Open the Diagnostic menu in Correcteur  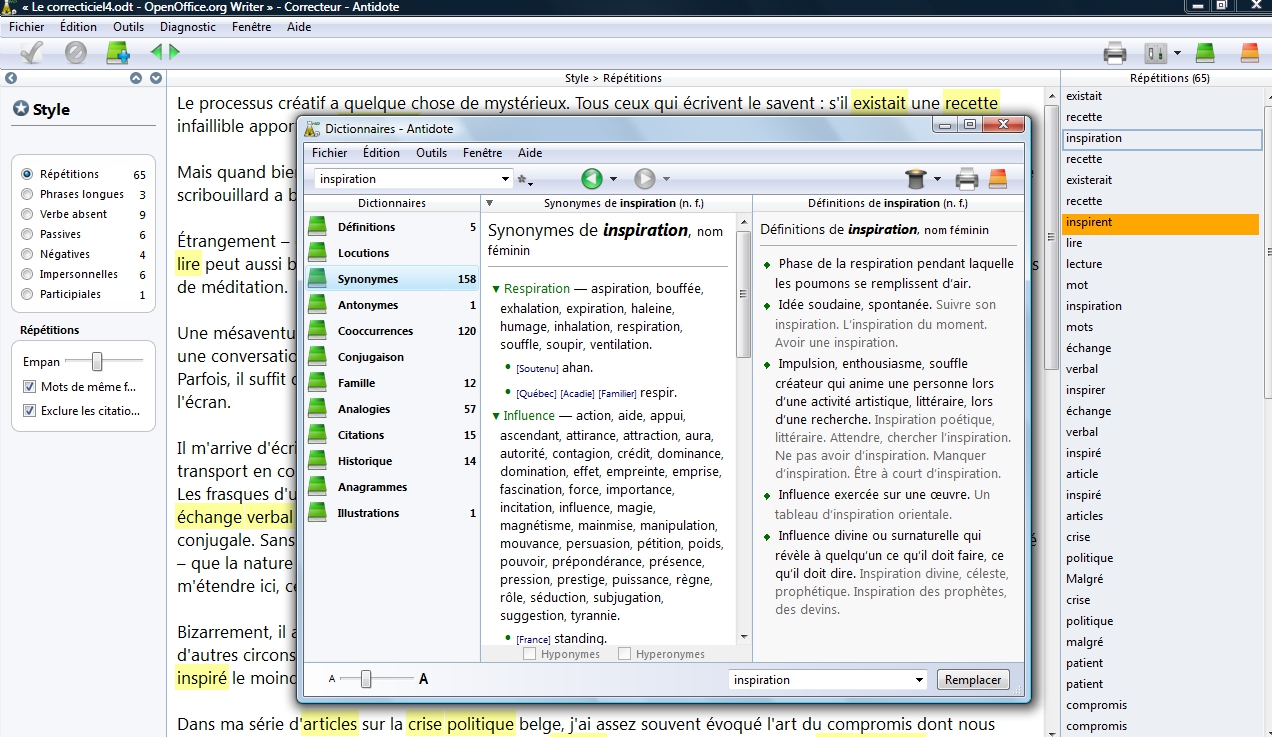pyautogui.click(x=188, y=27)
